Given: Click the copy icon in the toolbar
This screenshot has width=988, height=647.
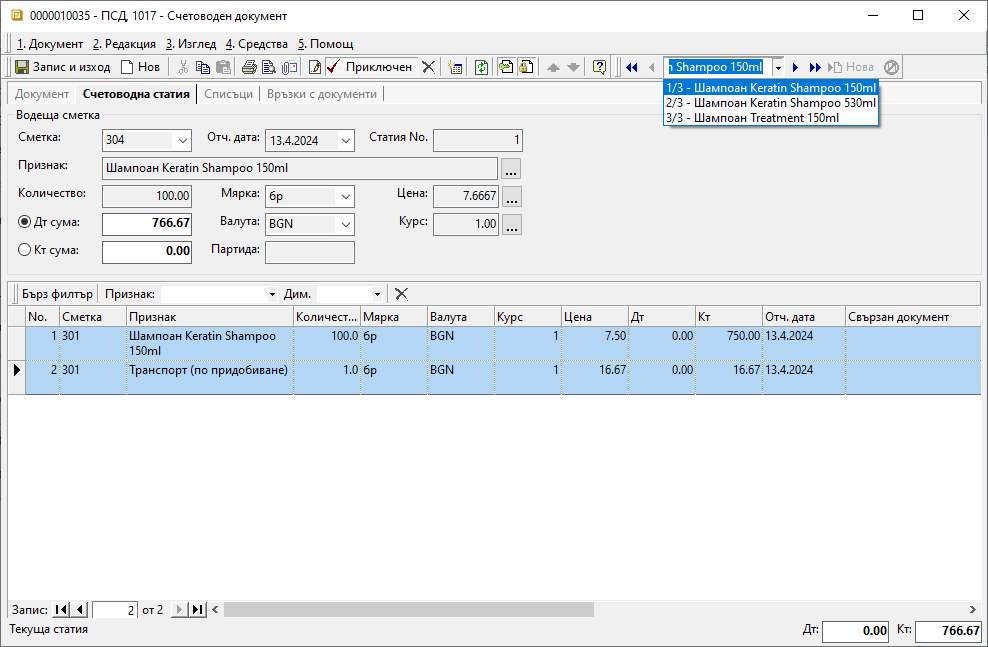Looking at the screenshot, I should pyautogui.click(x=203, y=67).
